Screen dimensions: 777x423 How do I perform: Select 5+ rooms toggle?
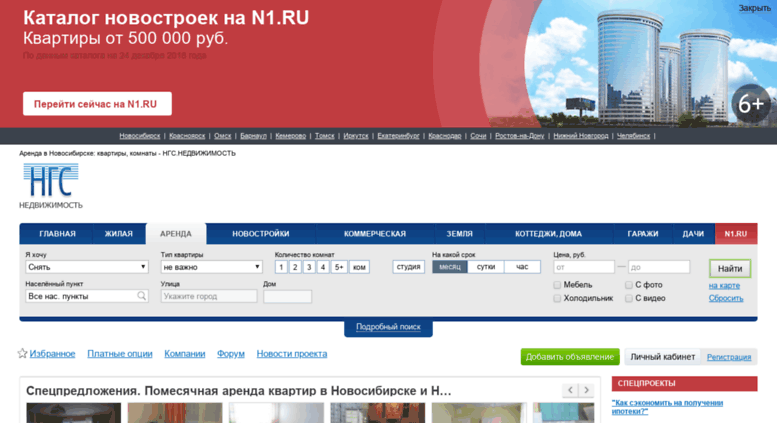point(339,267)
